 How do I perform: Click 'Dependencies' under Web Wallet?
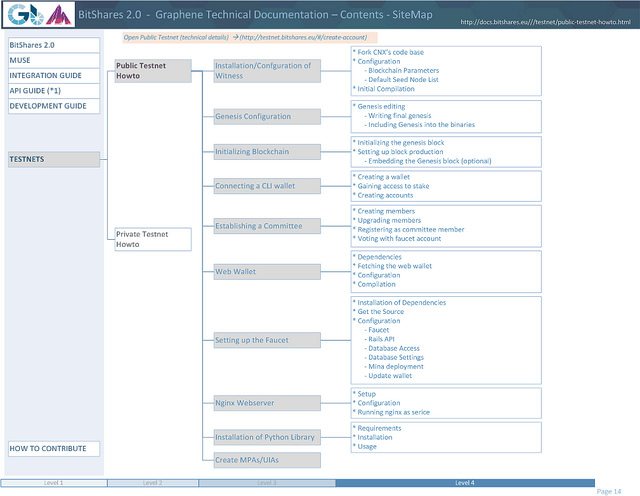(380, 257)
